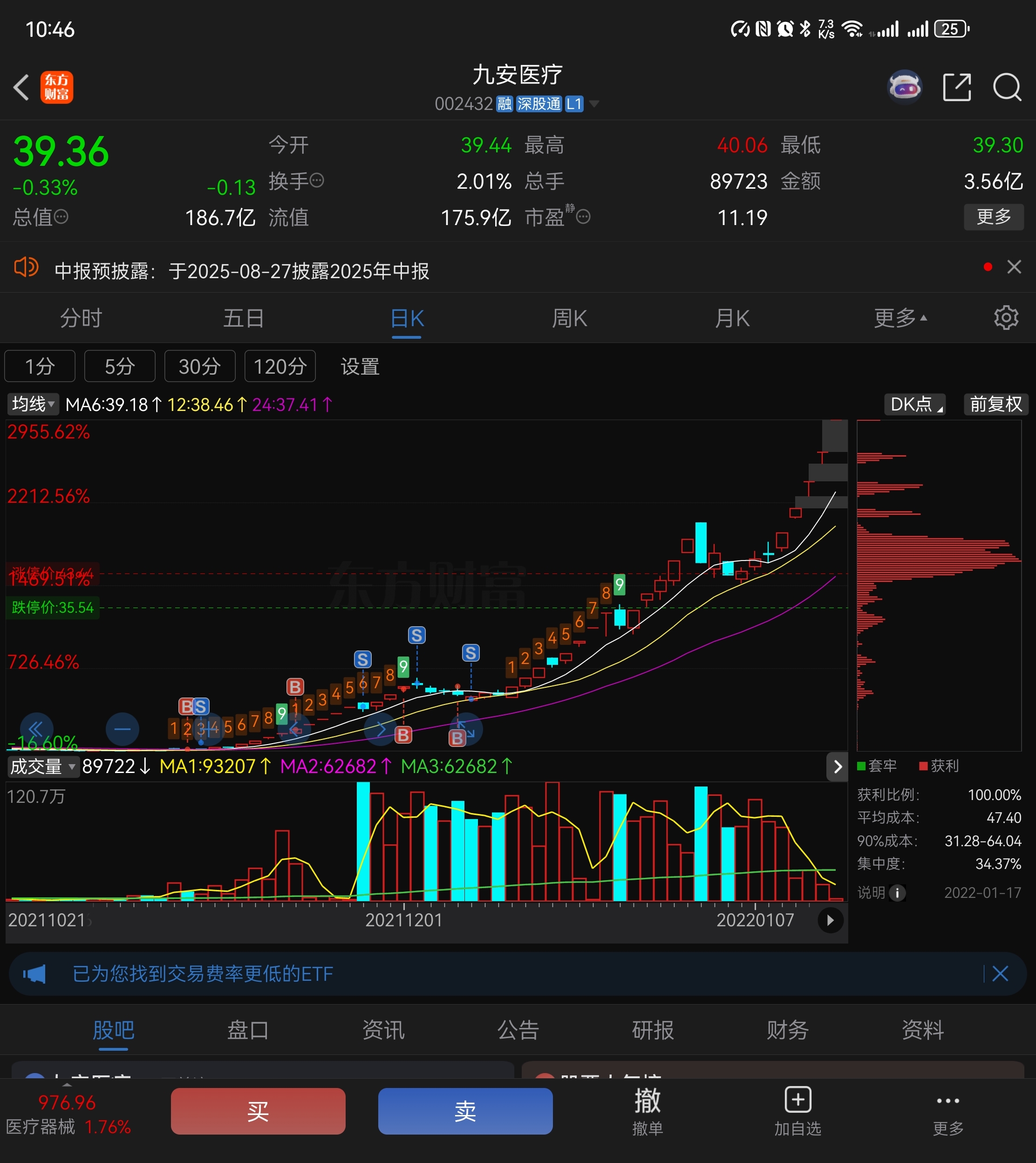
Task: Switch to 五日 chart tab
Action: (244, 318)
